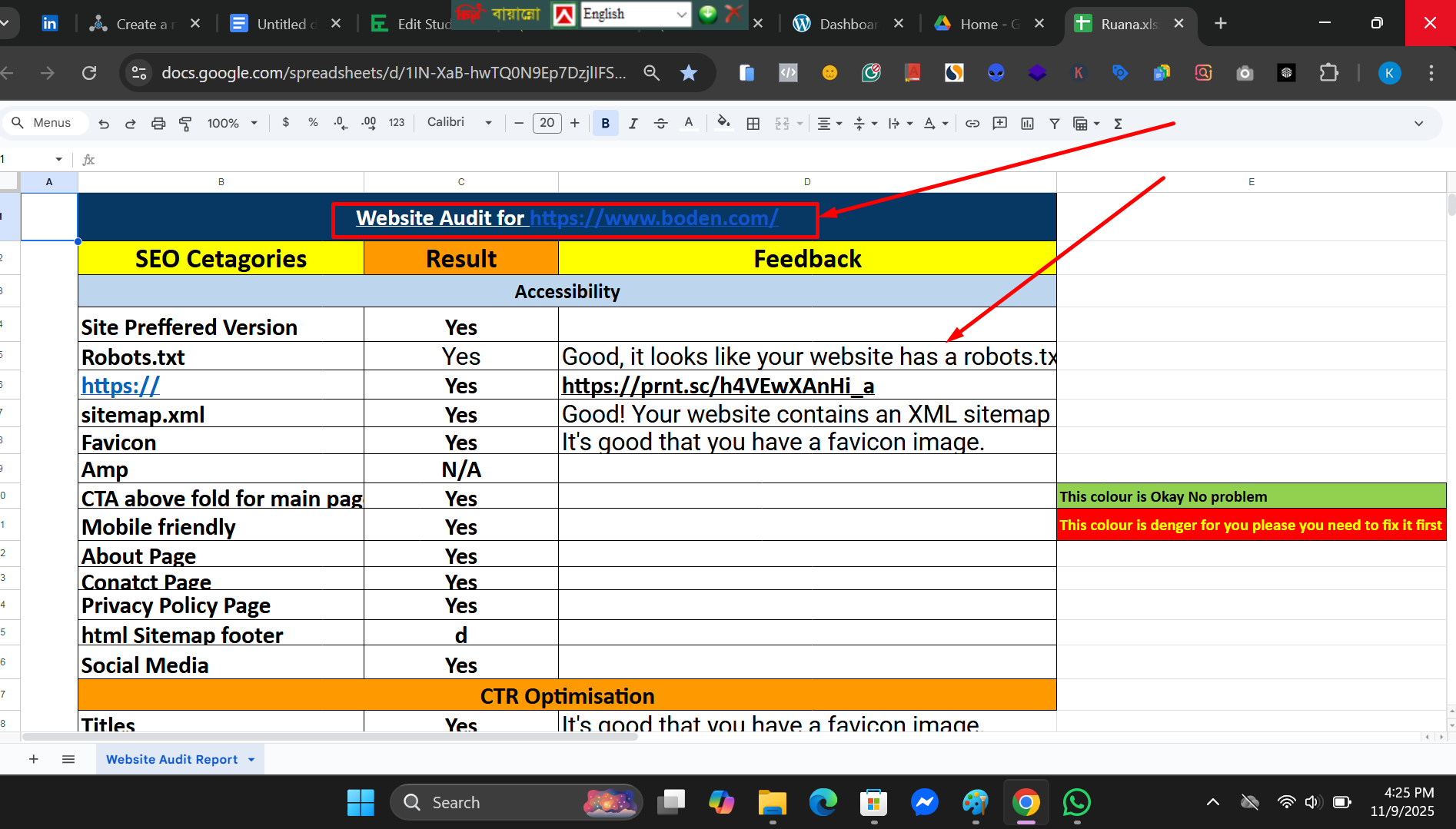
Task: Insert a link using the toolbar
Action: pyautogui.click(x=972, y=123)
